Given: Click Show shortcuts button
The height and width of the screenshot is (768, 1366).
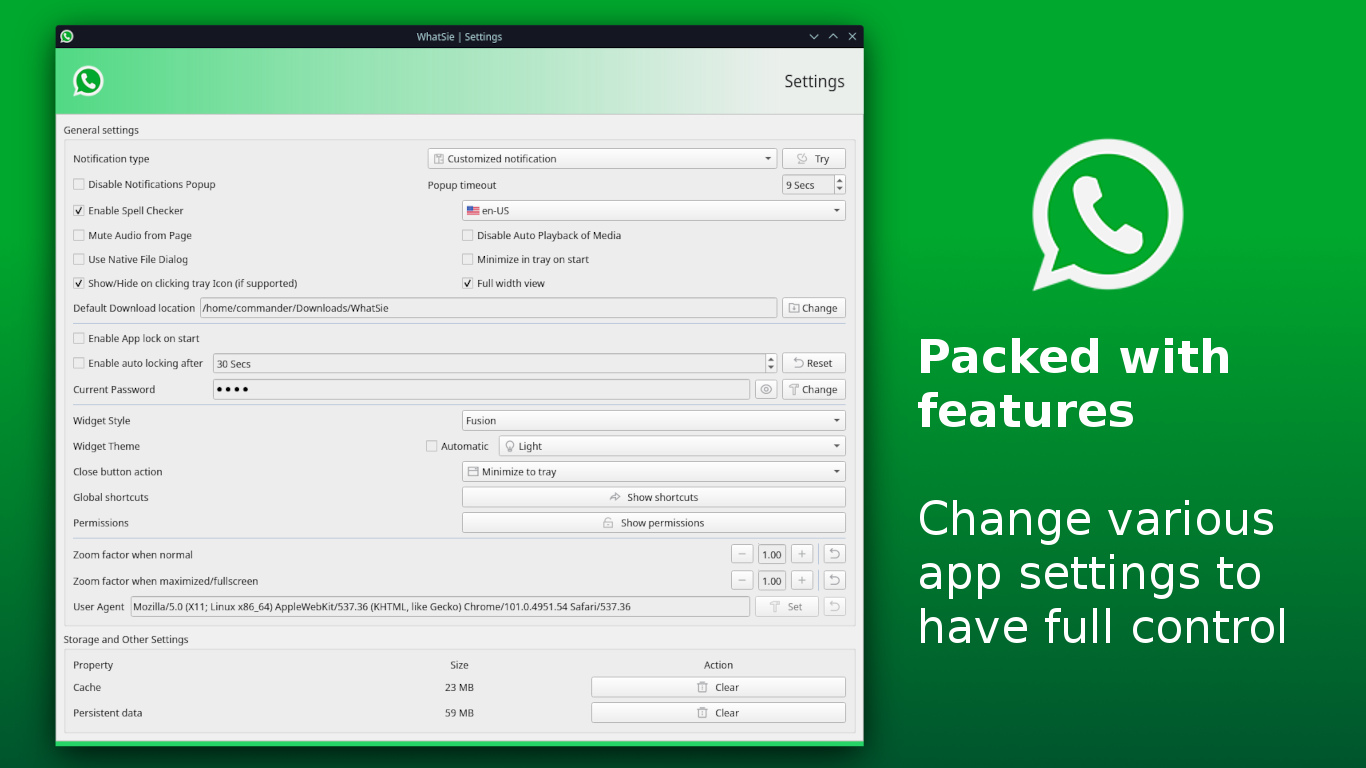Looking at the screenshot, I should click(654, 497).
